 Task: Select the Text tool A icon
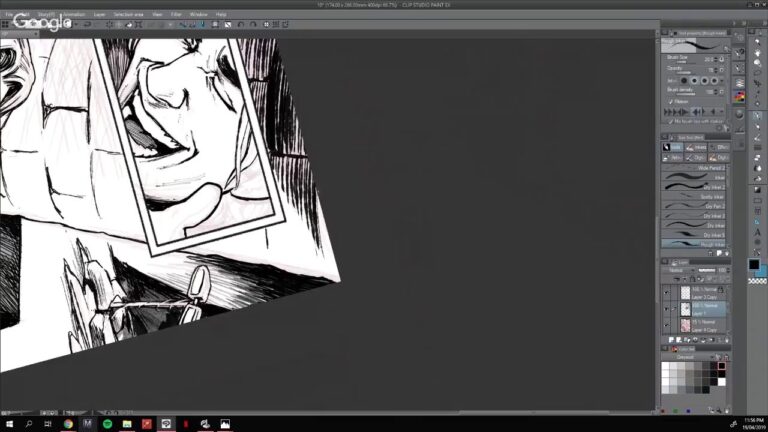(757, 232)
